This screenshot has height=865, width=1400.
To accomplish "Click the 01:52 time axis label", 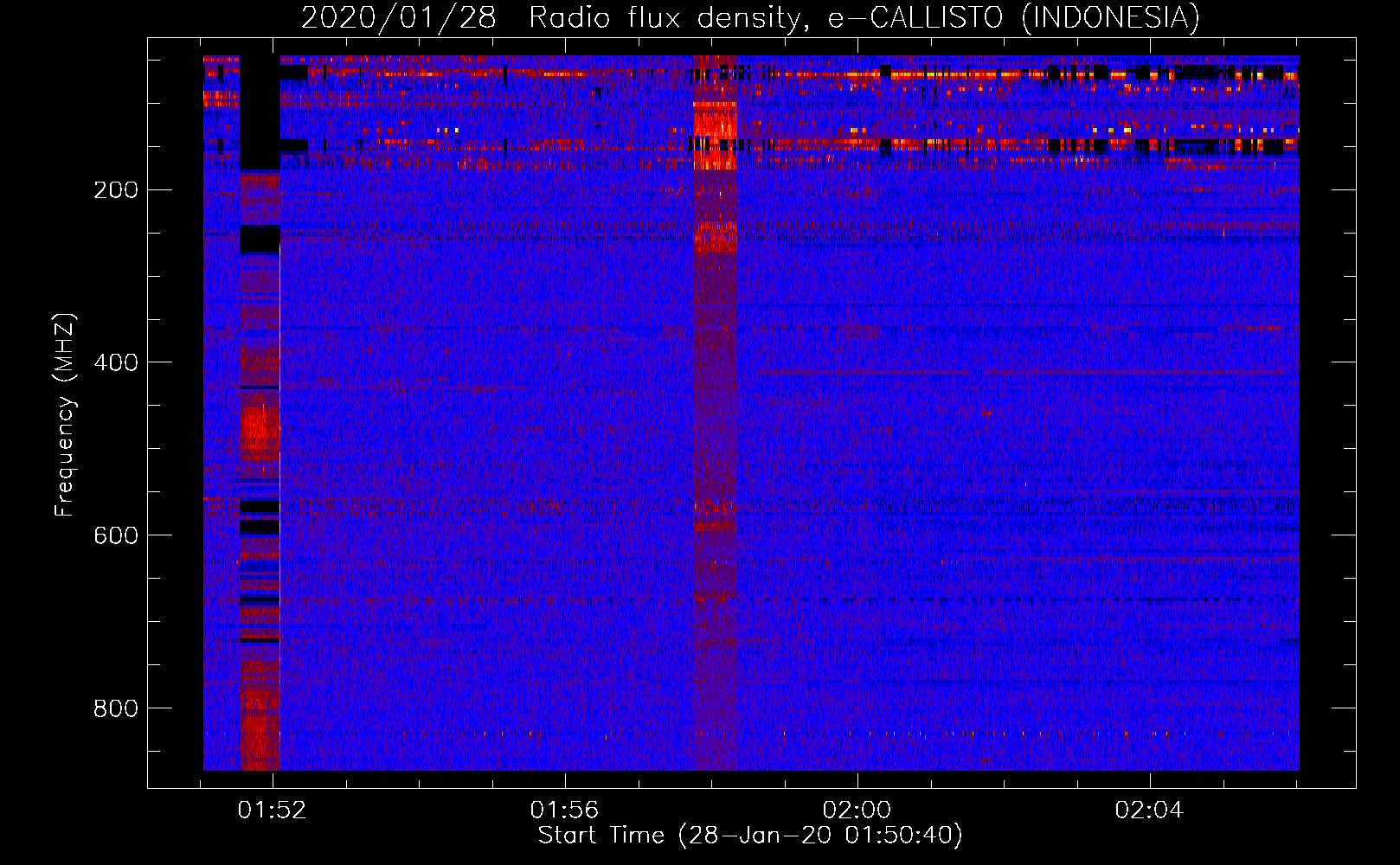I will pyautogui.click(x=273, y=810).
